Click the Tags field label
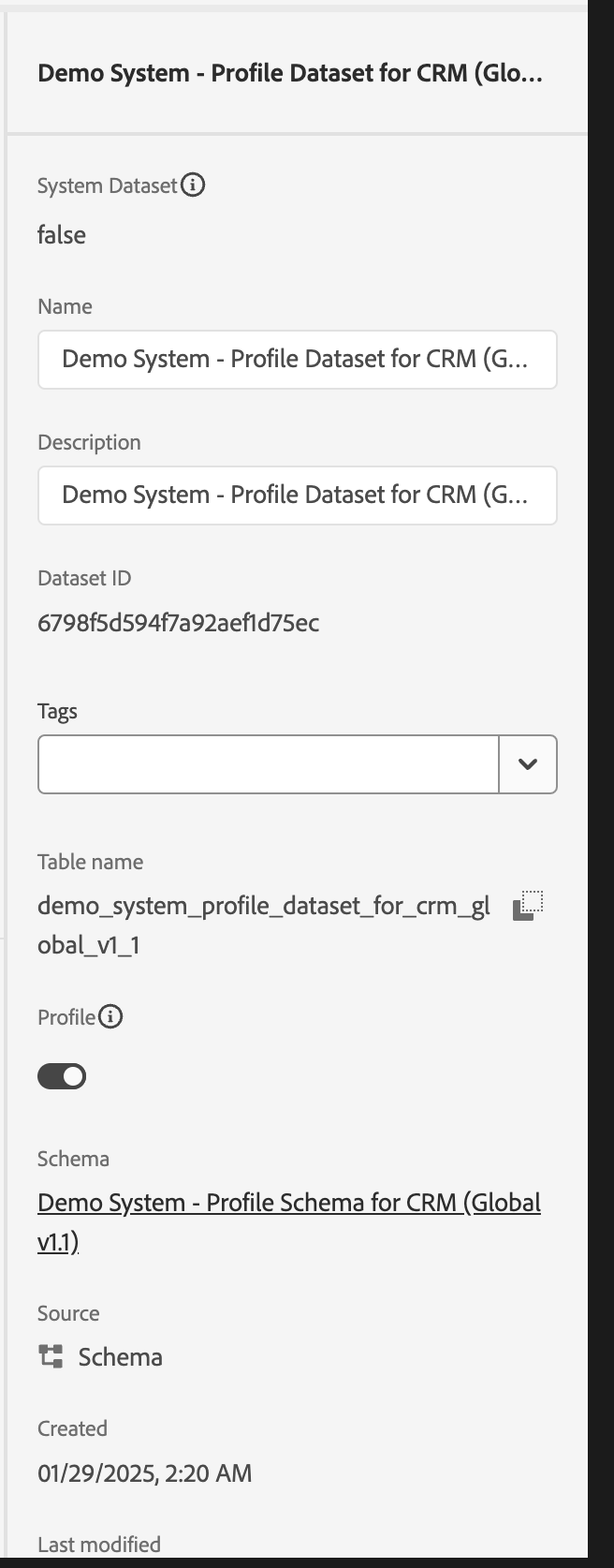Viewport: 614px width, 1568px height. pos(57,711)
